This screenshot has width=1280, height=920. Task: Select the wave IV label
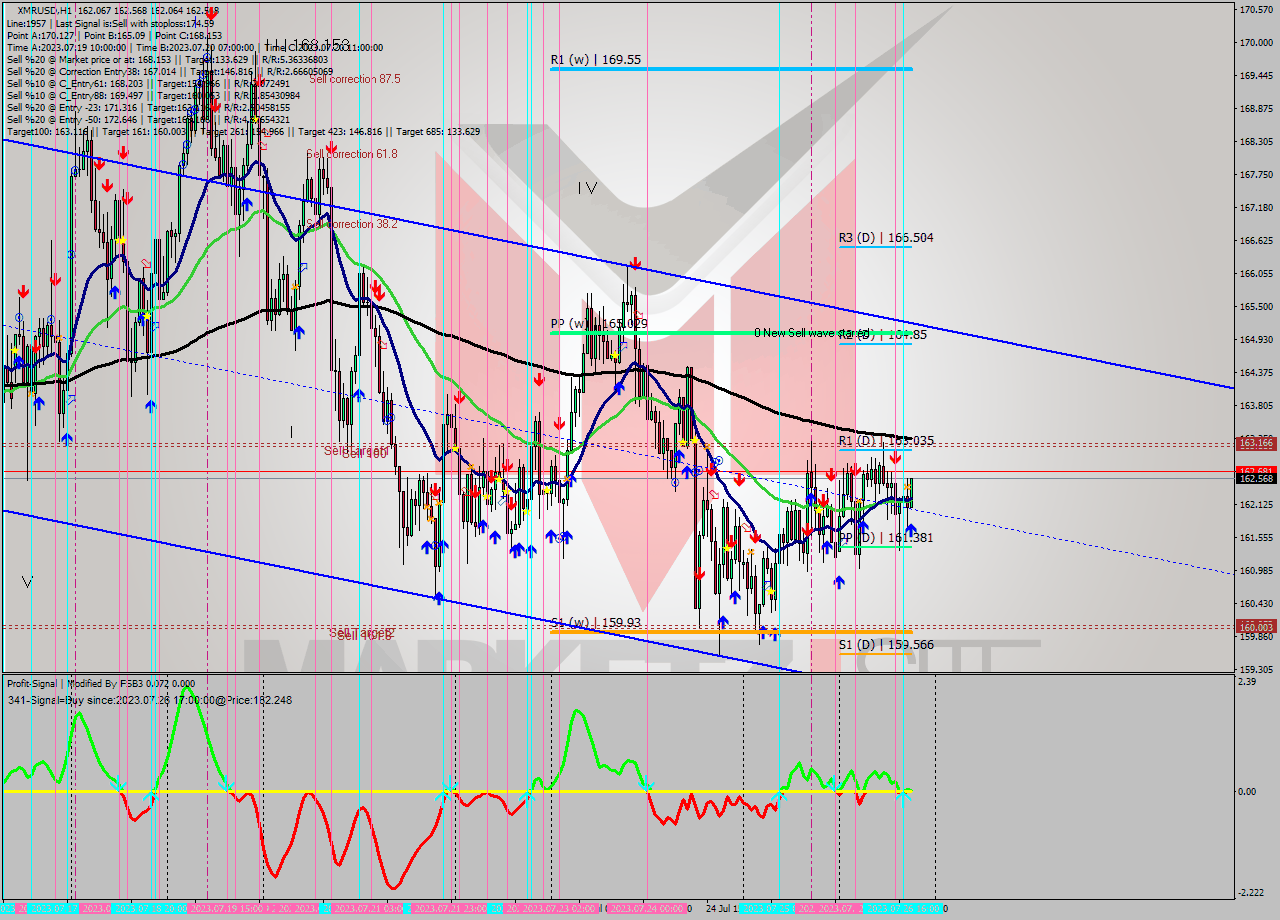coord(587,187)
